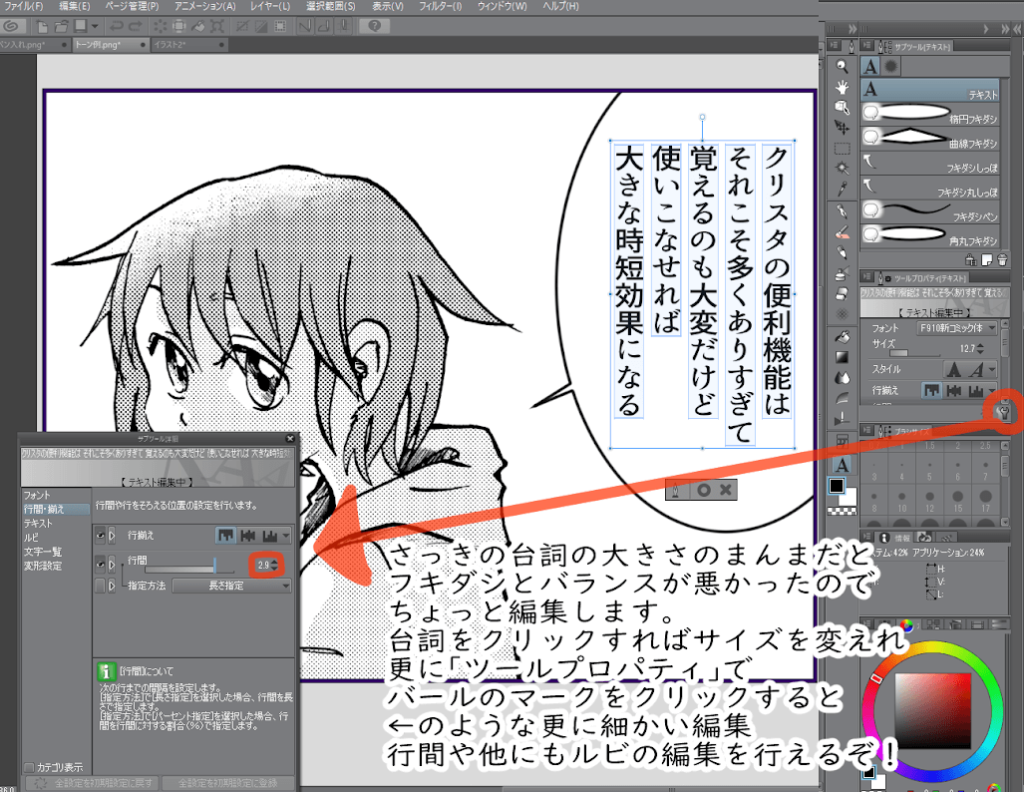Click 全設定を初期設定に戻す button
Viewport: 1024px width, 792px height.
92,782
